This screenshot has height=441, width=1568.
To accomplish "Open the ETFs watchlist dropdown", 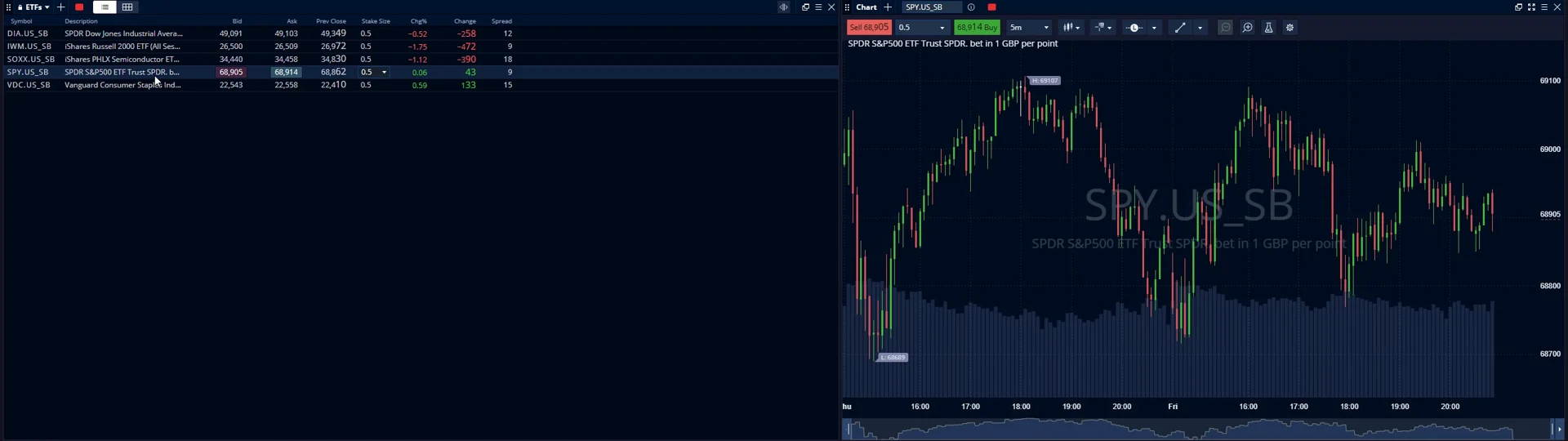I will tap(33, 7).
